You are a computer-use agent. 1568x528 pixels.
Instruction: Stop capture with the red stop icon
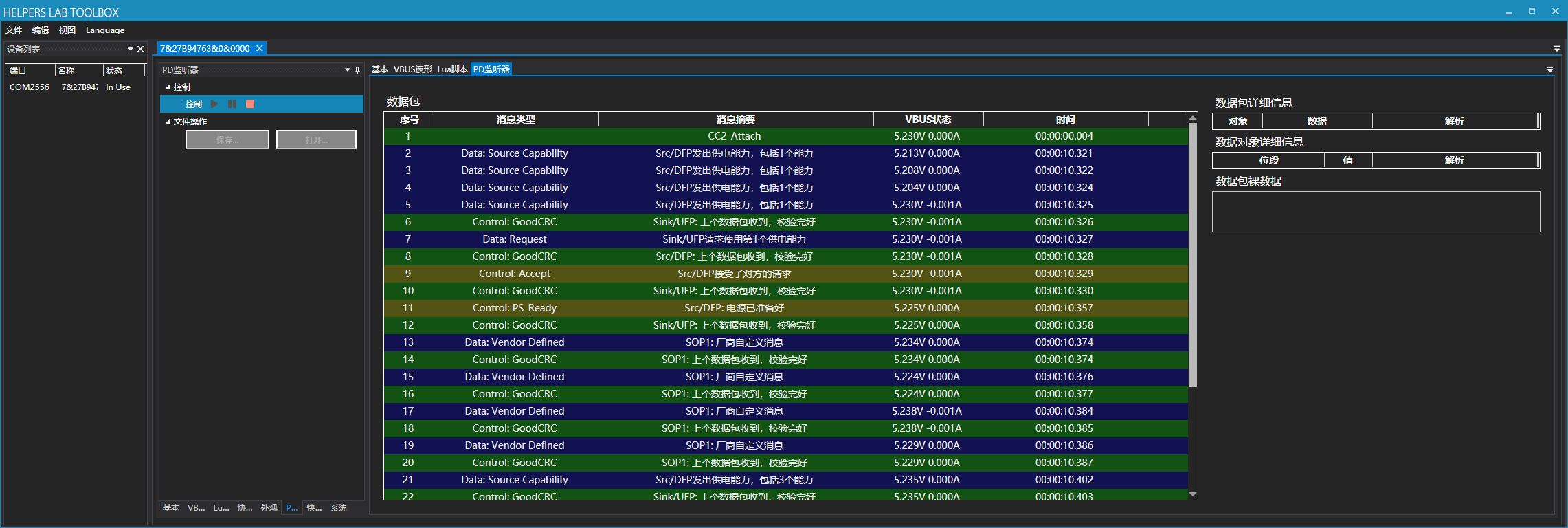[x=250, y=104]
